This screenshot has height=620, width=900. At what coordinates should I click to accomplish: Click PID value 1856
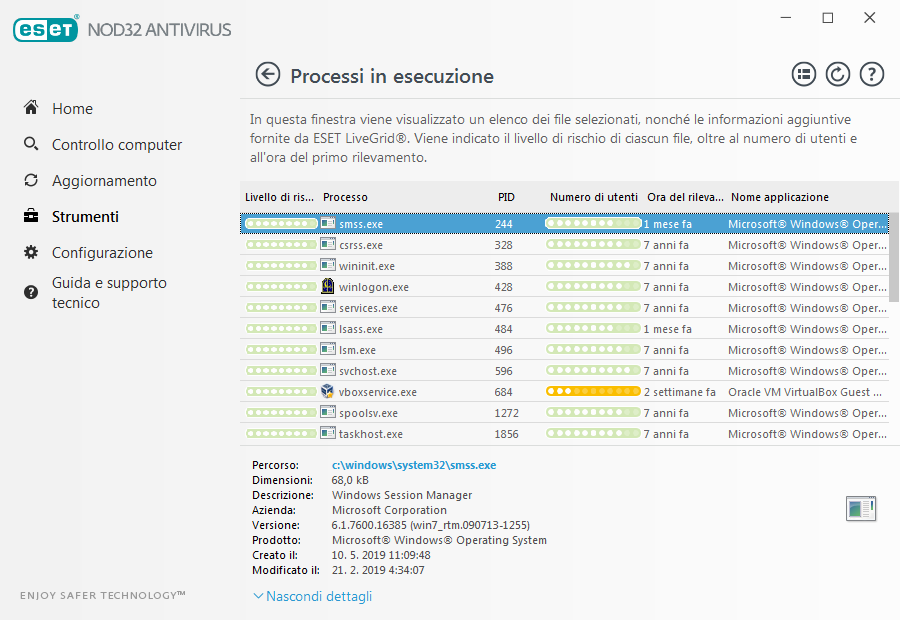click(x=506, y=434)
